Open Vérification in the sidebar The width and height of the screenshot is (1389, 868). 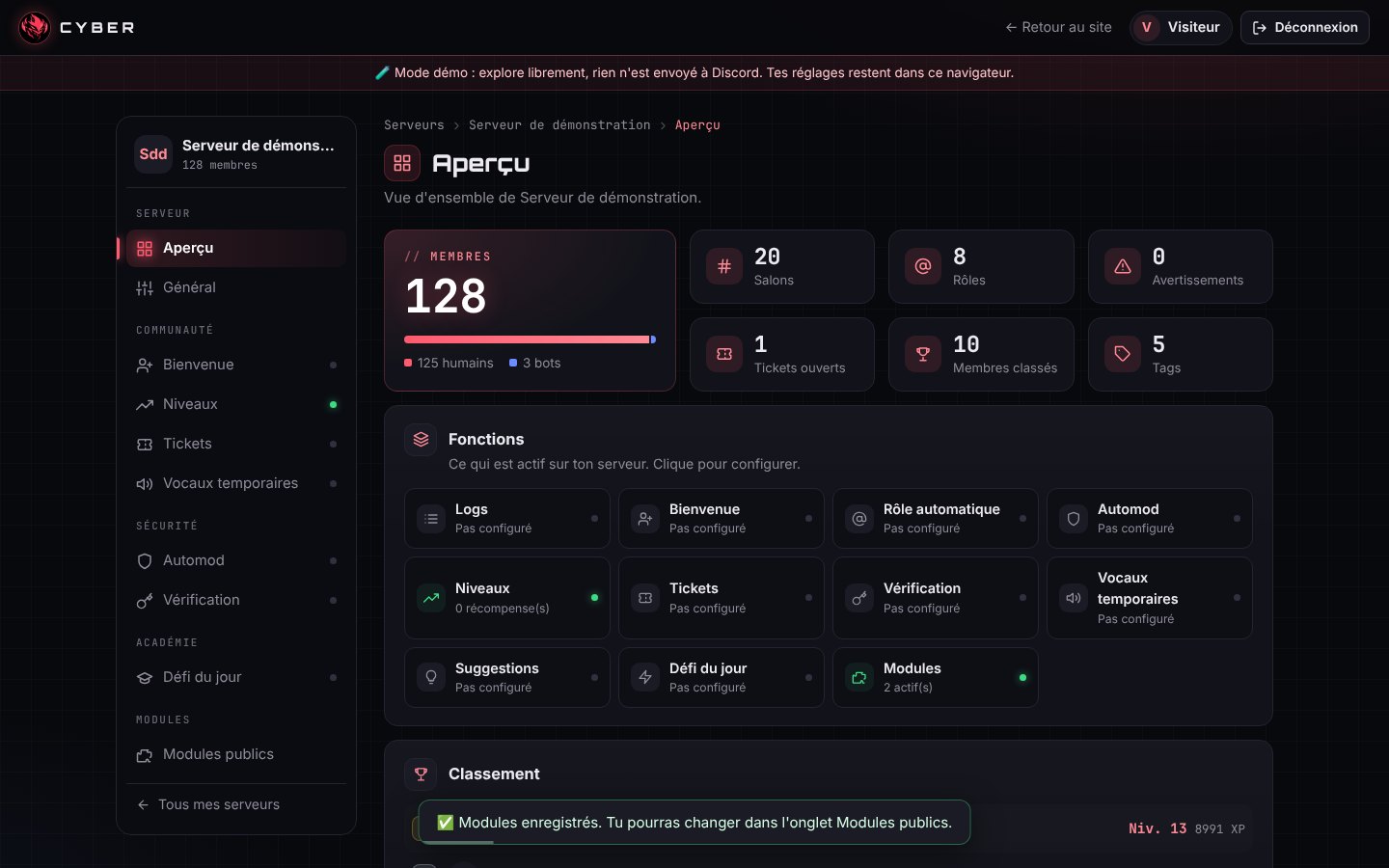click(236, 600)
